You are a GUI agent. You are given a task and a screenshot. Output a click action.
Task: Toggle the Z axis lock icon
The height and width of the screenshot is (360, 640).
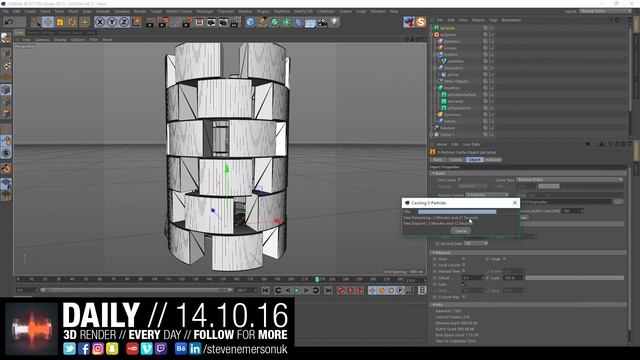(x=124, y=22)
